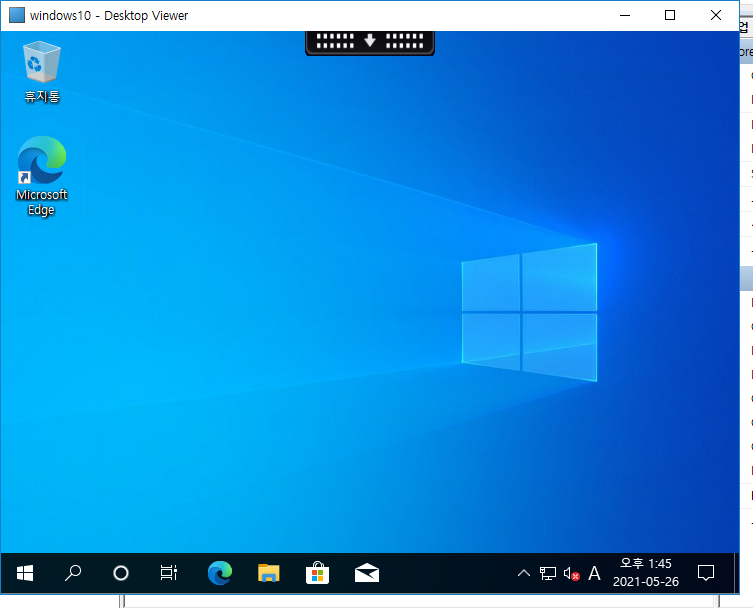Screen dimensions: 753x608
Task: Close the windows10 Desktop Viewer window
Action: [716, 15]
